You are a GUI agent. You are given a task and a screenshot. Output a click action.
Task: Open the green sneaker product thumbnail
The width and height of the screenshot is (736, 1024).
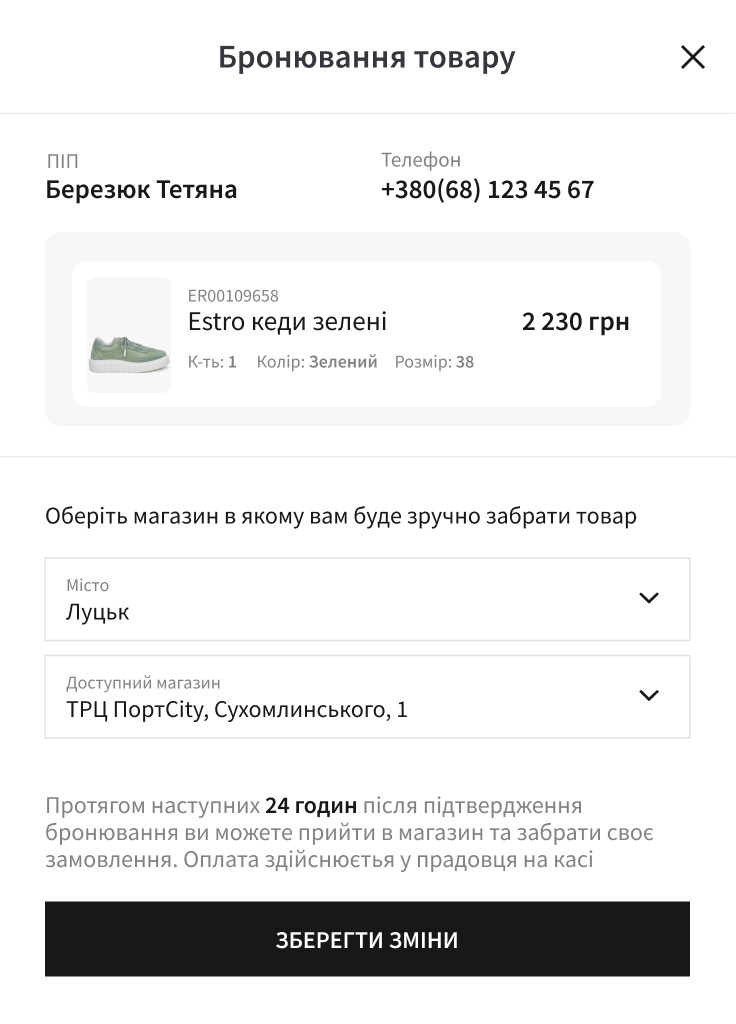[129, 335]
